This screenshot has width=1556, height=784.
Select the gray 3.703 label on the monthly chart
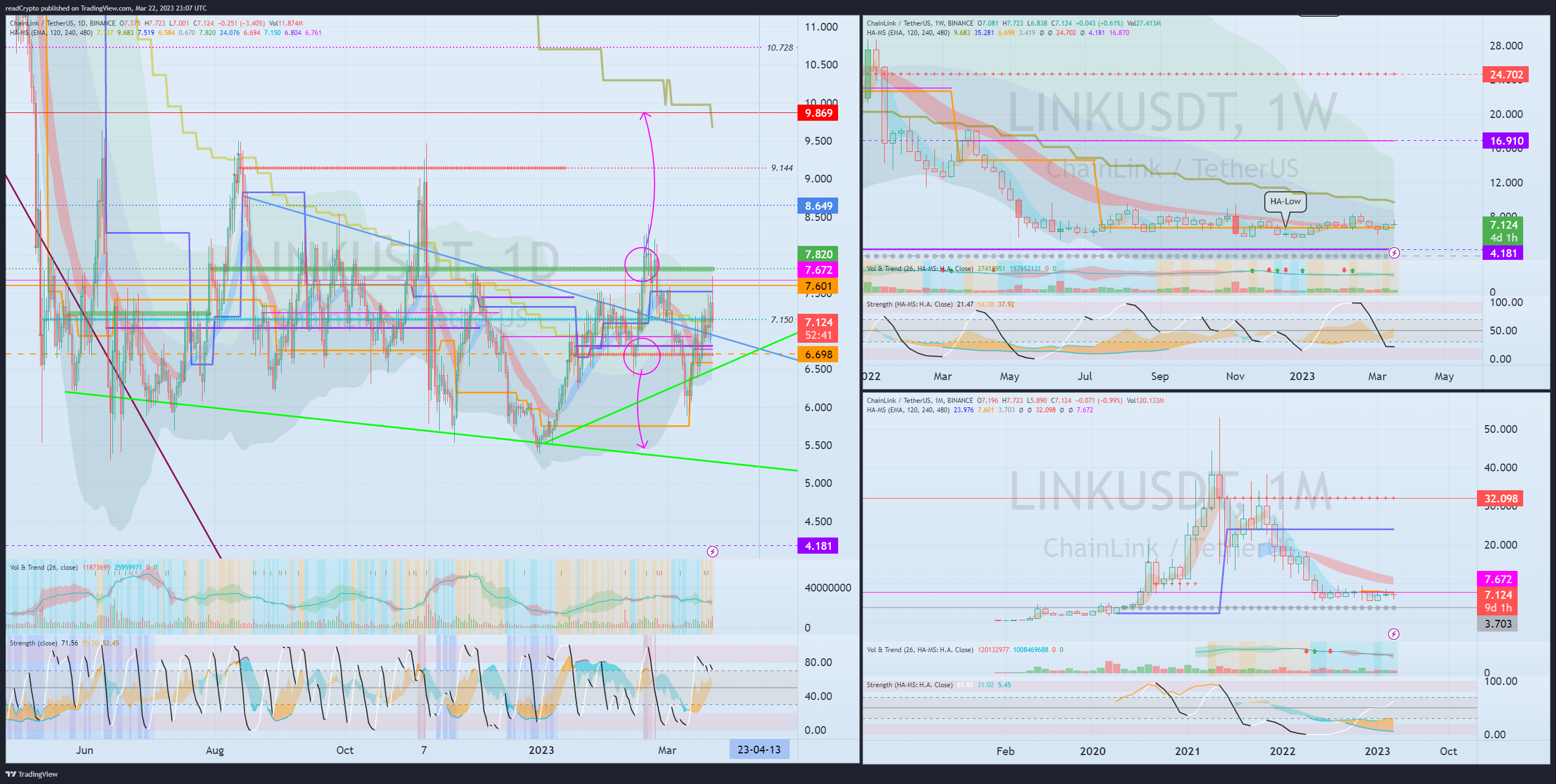tap(1497, 624)
